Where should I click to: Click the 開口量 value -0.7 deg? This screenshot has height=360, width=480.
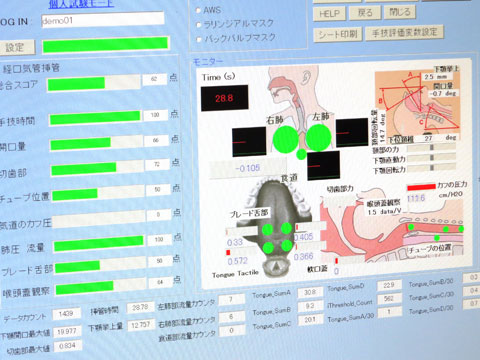tap(443, 94)
